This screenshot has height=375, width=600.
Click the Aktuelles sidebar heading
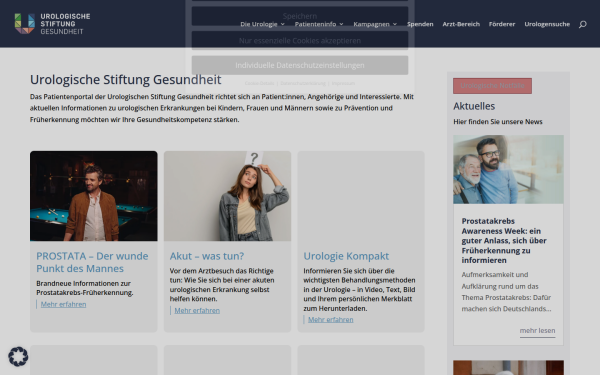tap(474, 106)
